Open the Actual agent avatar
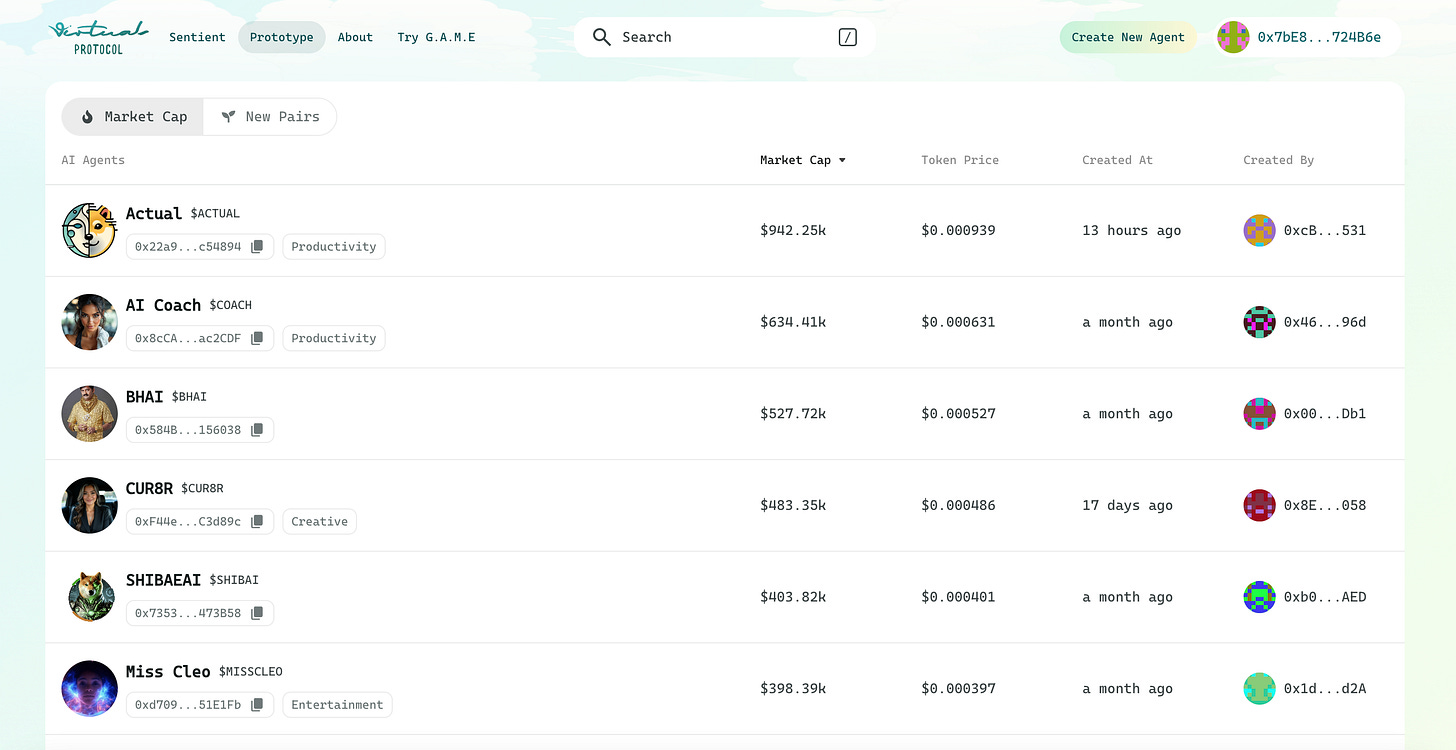1456x750 pixels. point(90,230)
